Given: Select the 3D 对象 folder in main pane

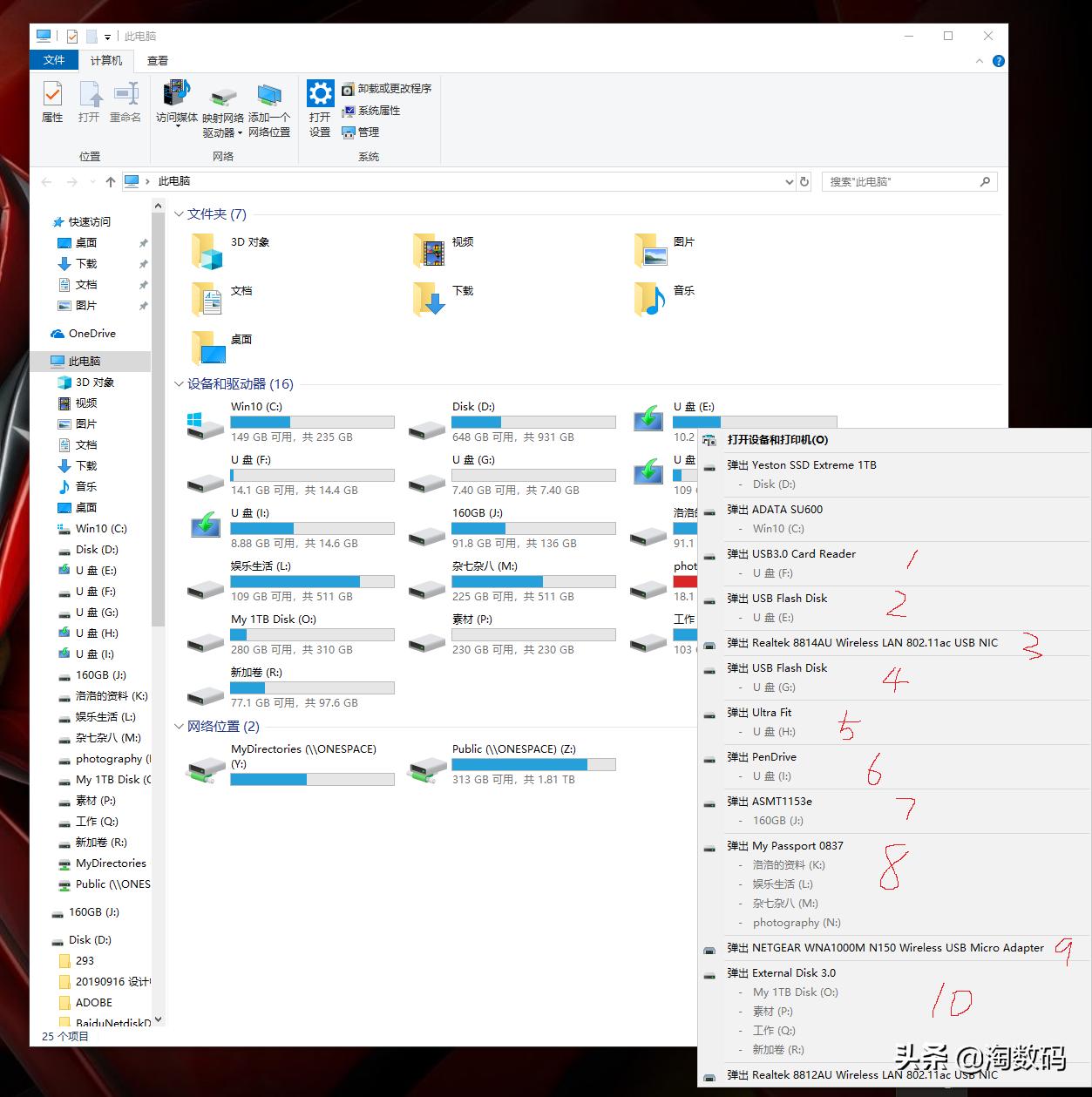Looking at the screenshot, I should click(232, 250).
